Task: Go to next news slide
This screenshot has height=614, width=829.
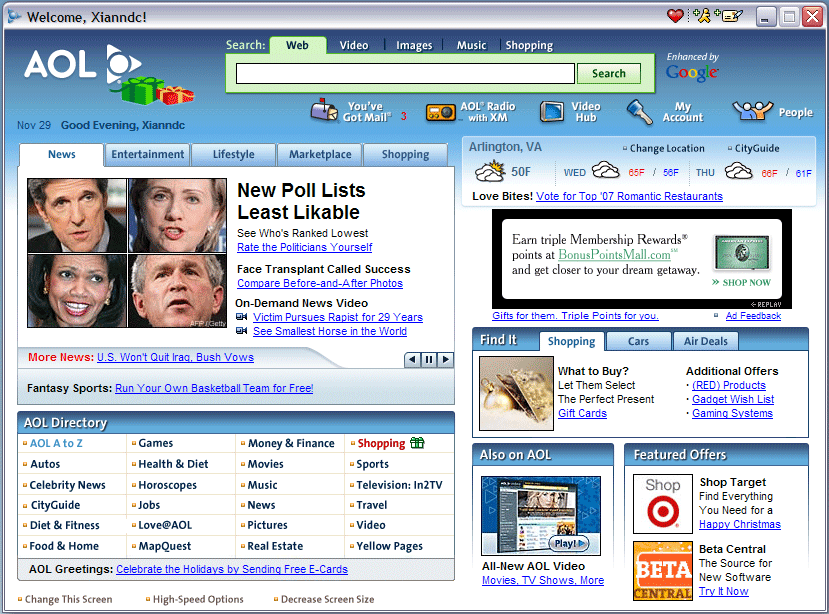Action: pos(446,360)
